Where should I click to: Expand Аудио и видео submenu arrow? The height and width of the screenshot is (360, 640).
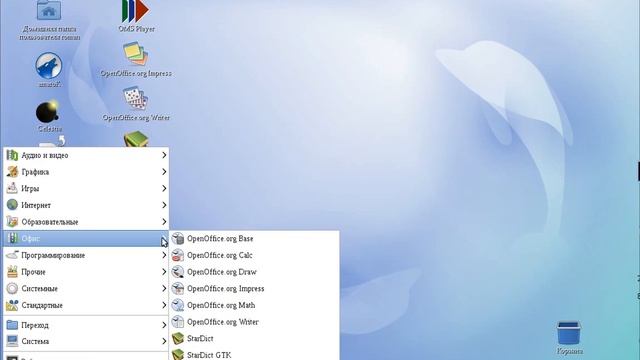click(x=164, y=155)
